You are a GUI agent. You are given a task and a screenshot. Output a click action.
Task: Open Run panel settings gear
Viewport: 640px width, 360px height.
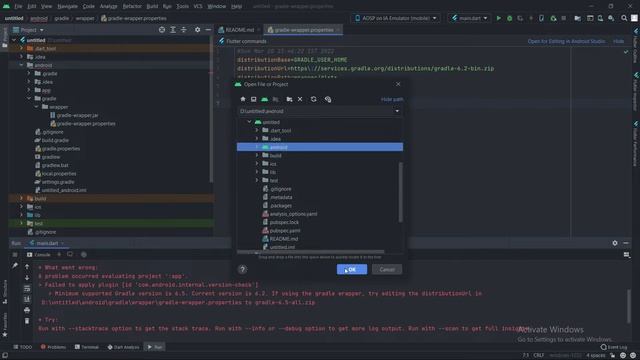click(615, 243)
